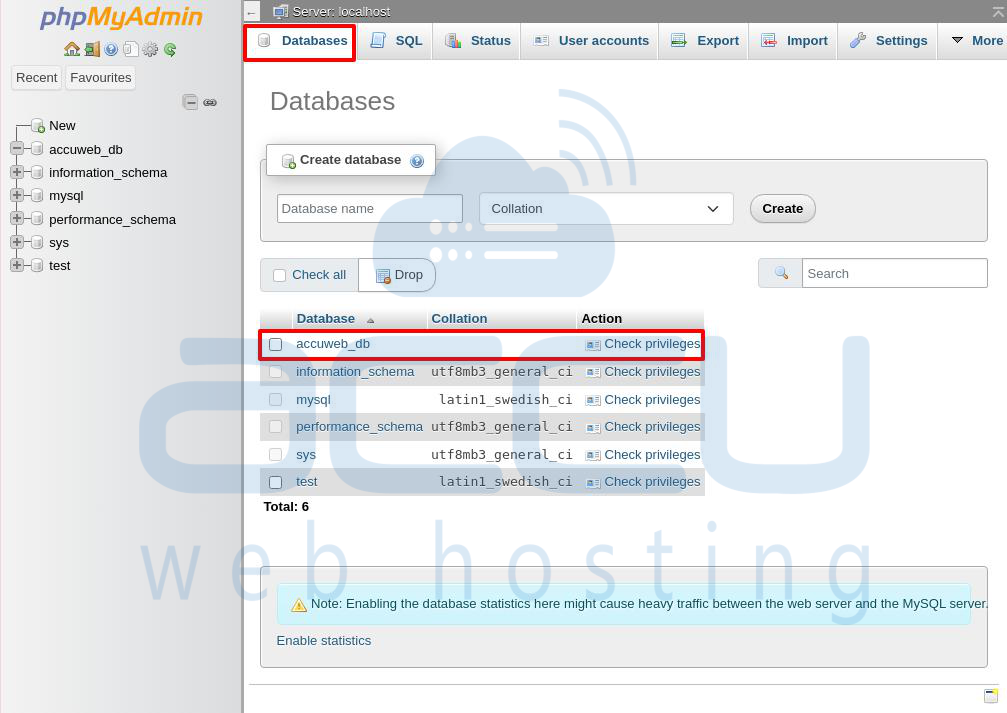Expand the mysql tree node
The image size is (1007, 713).
17,195
